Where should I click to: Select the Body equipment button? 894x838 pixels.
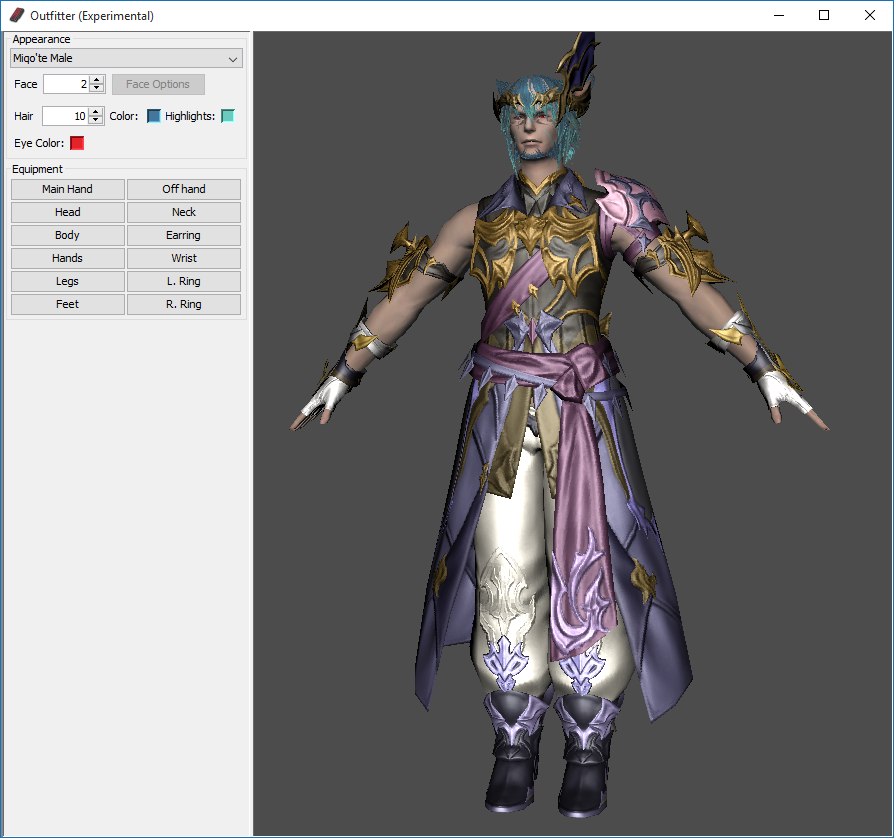pos(68,235)
